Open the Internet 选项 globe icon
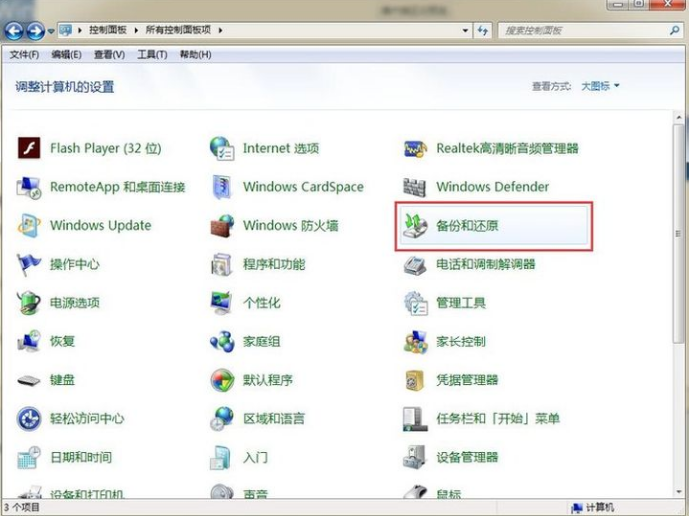The width and height of the screenshot is (689, 516). click(222, 148)
